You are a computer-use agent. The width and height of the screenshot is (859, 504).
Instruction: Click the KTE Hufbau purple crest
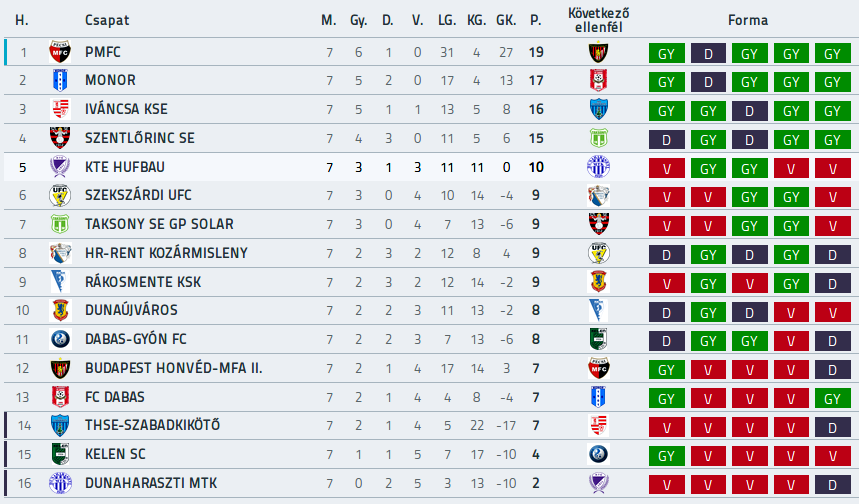click(60, 167)
